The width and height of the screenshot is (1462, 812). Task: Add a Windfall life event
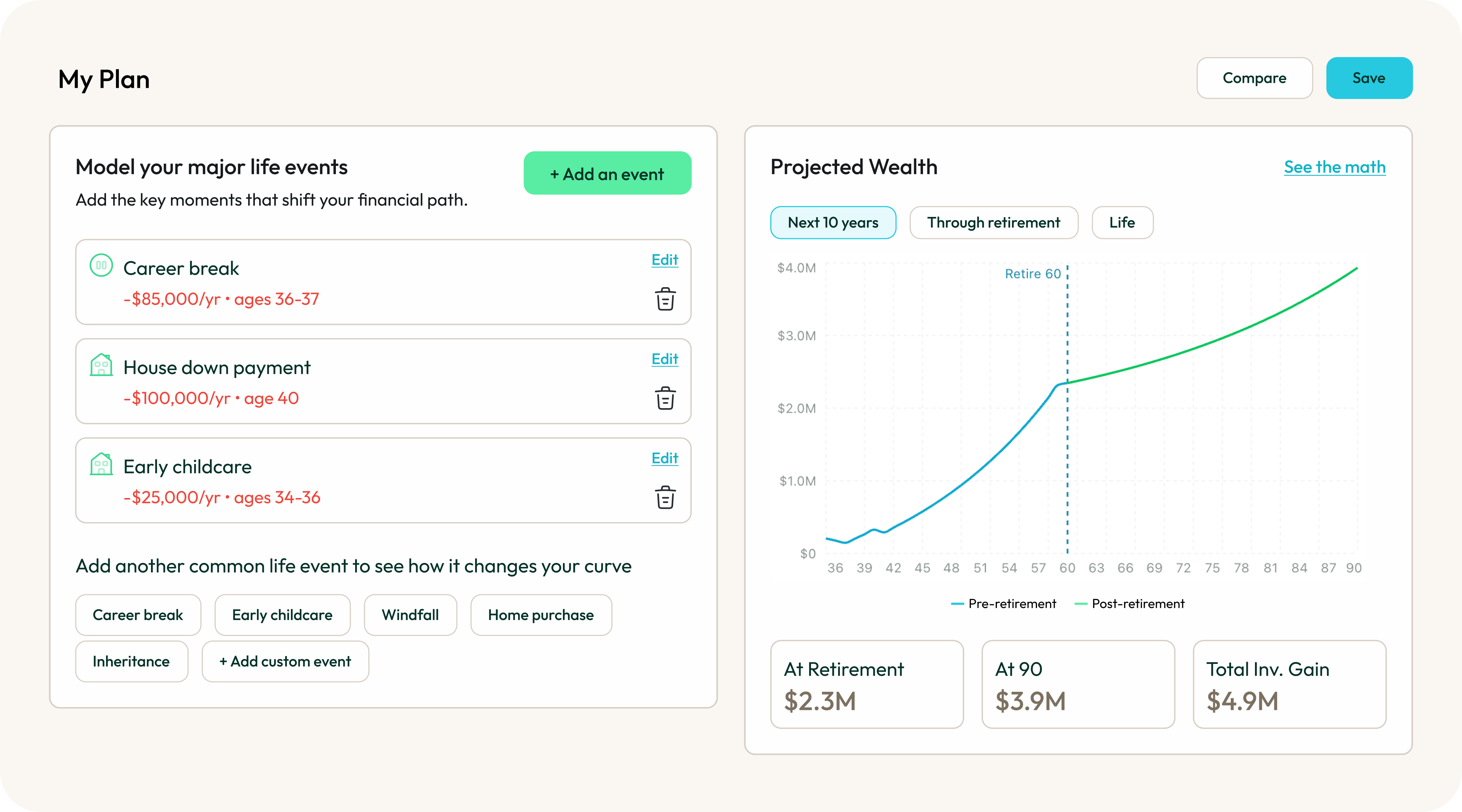[x=410, y=615]
